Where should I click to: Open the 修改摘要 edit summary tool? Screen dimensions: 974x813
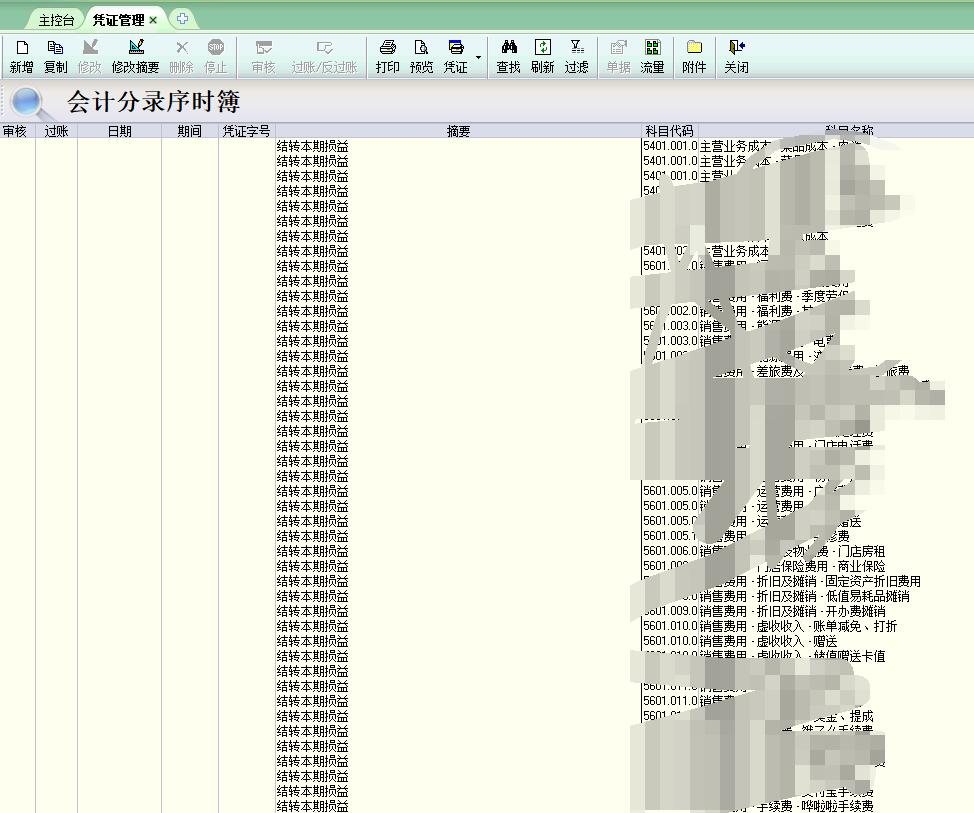[x=135, y=57]
